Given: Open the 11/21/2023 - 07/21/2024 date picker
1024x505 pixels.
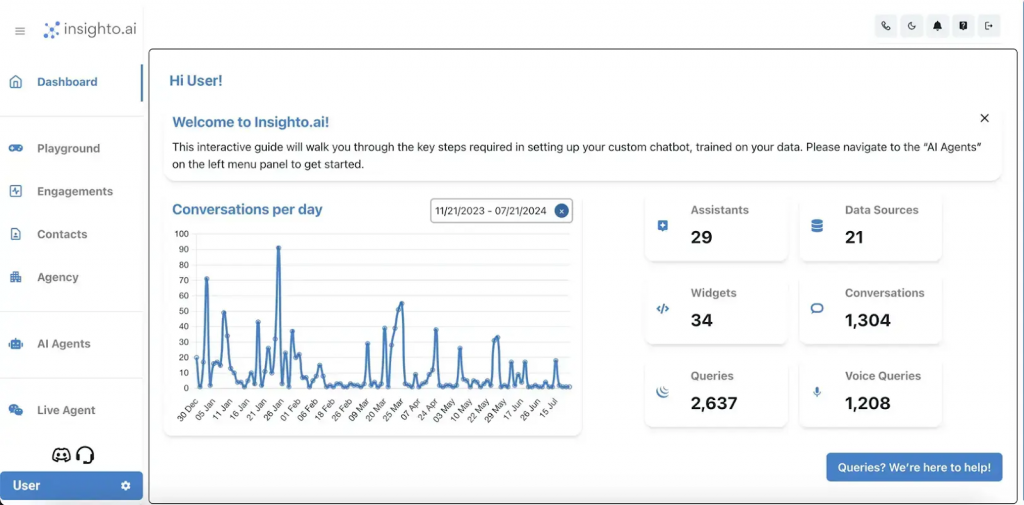Looking at the screenshot, I should 501,211.
